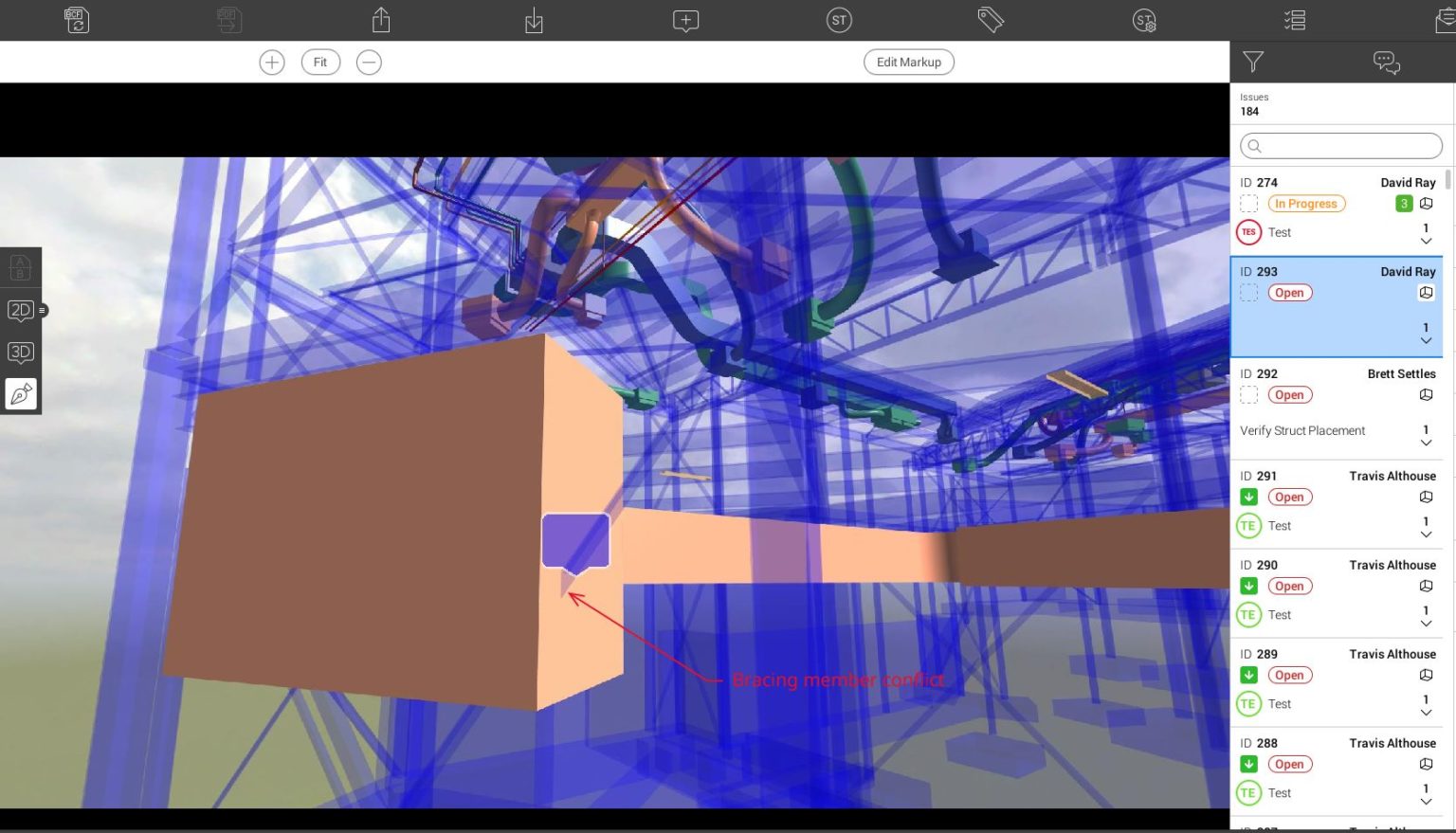Switch to 2D view mode
Viewport: 1456px width, 833px height.
(x=20, y=310)
